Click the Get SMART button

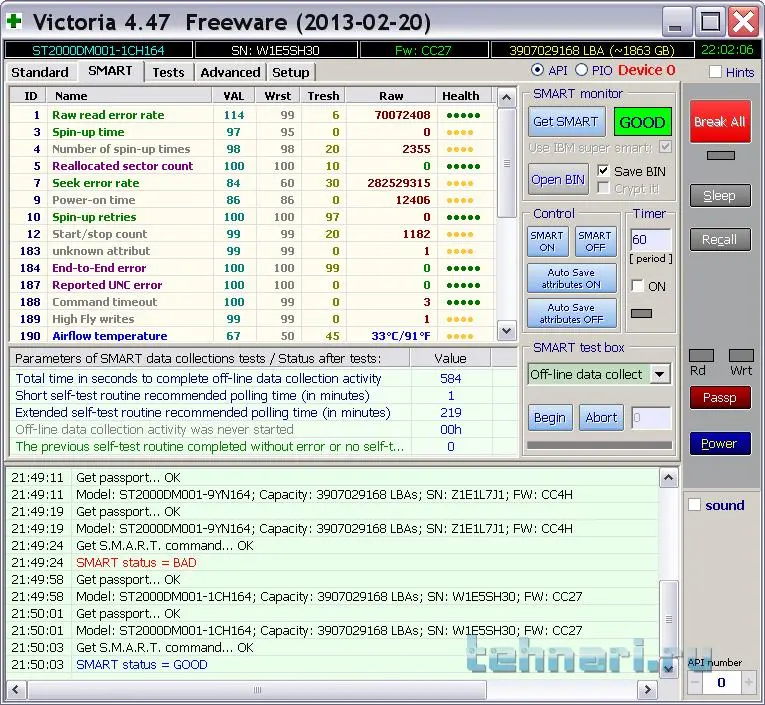(x=566, y=121)
